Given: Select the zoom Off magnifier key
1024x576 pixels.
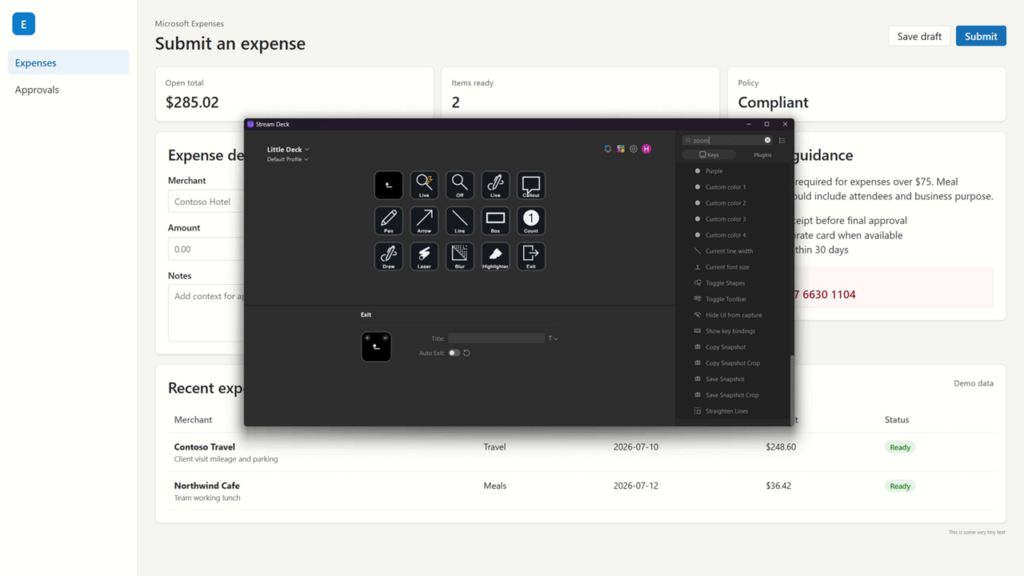Looking at the screenshot, I should [460, 185].
